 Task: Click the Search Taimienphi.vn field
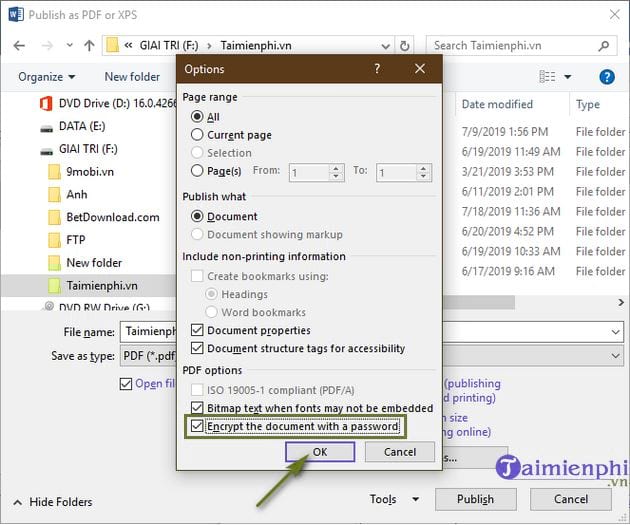click(521, 46)
